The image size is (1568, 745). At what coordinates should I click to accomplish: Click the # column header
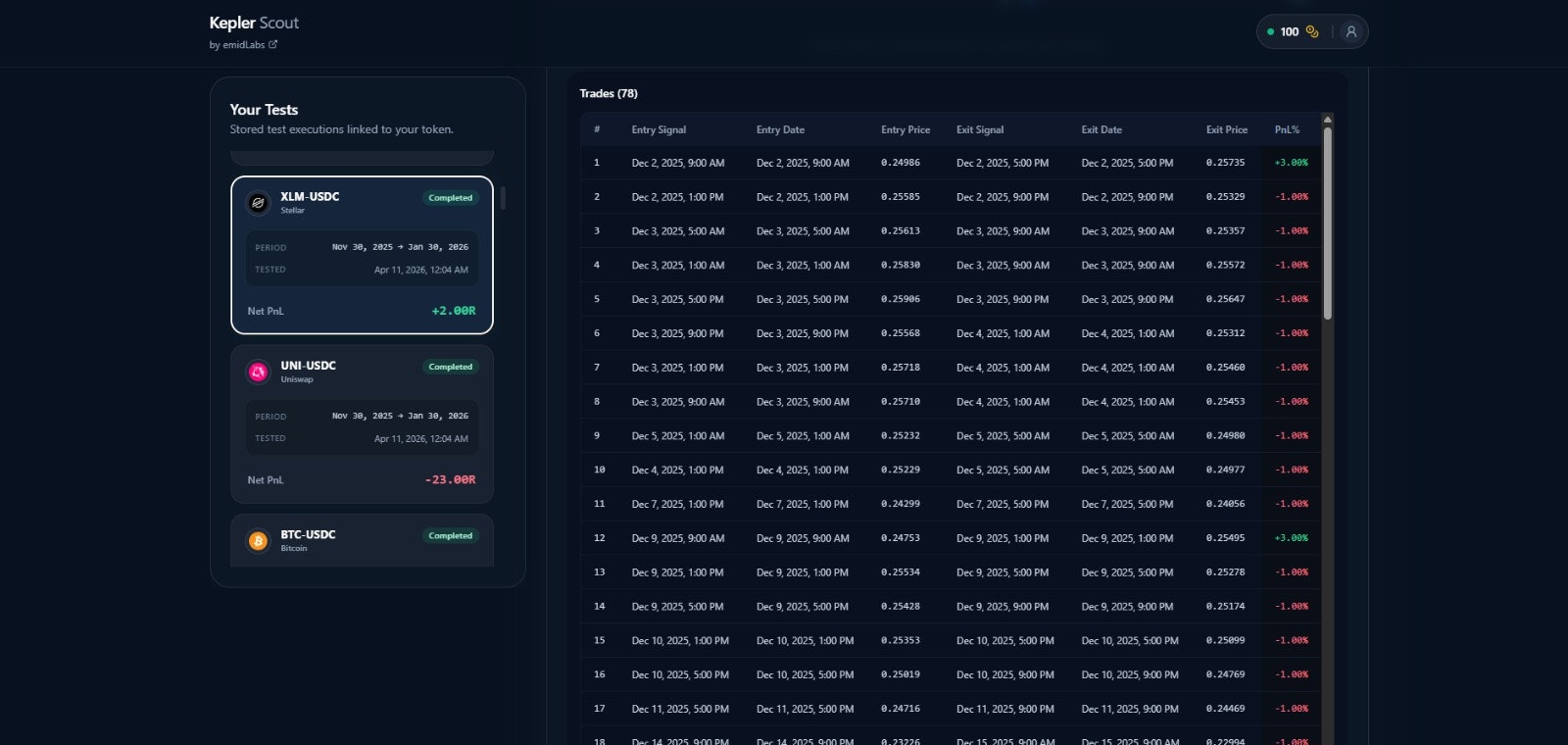(597, 129)
